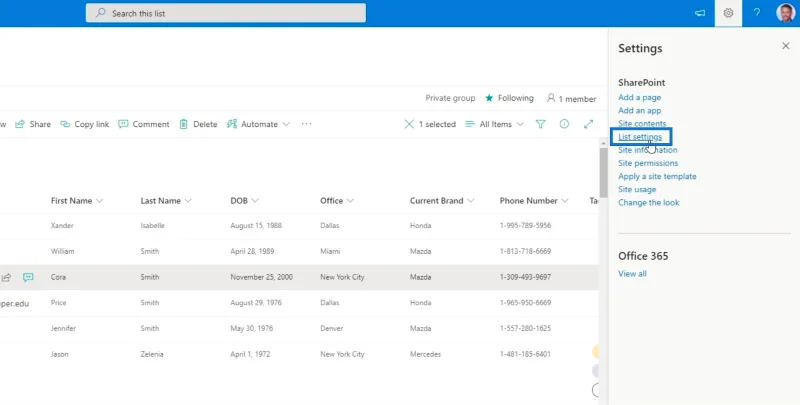Click the Delete toolbar label
Viewport: 800px width, 405px height.
205,124
